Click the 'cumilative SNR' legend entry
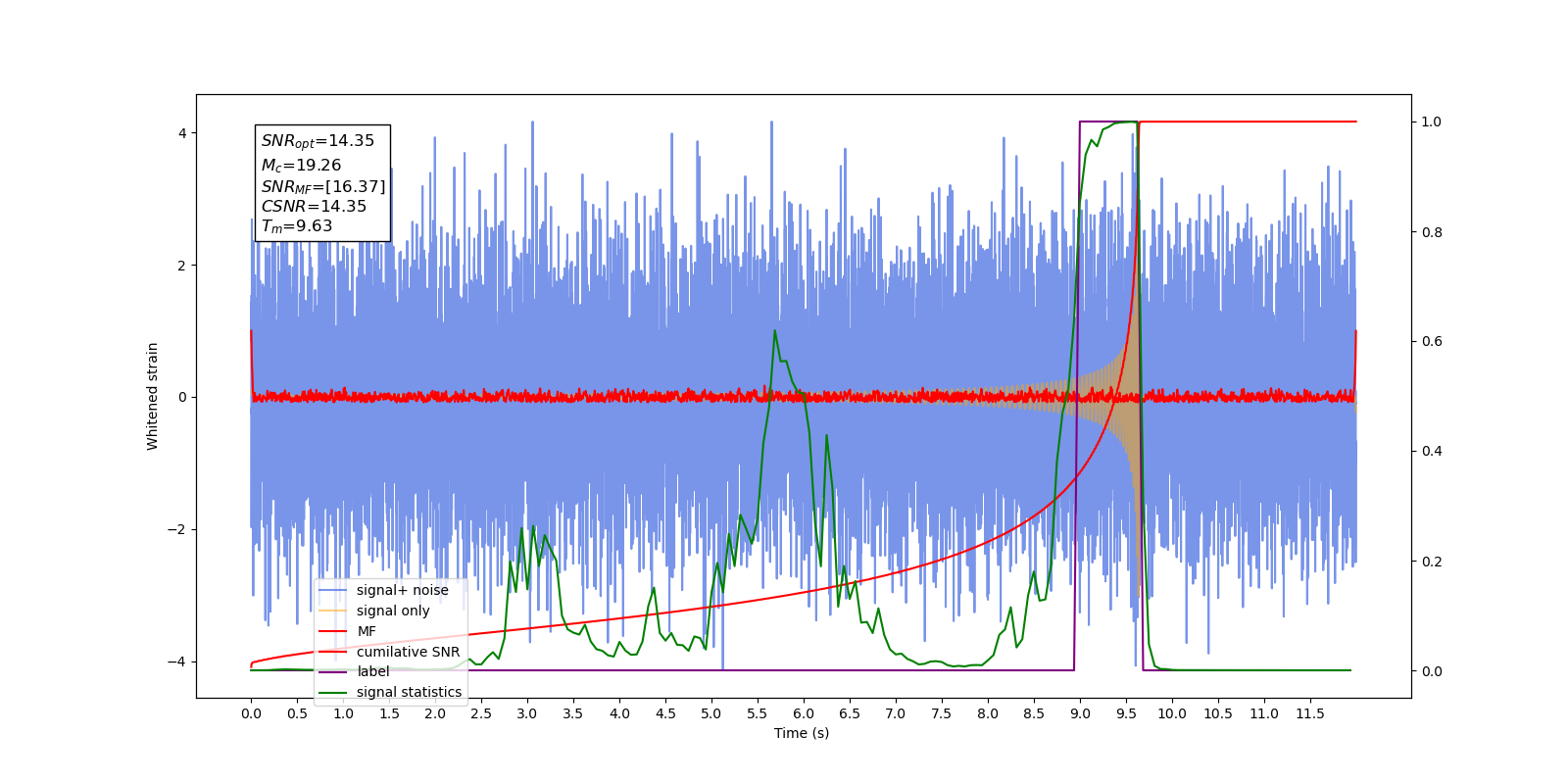The width and height of the screenshot is (1568, 784). tap(390, 652)
